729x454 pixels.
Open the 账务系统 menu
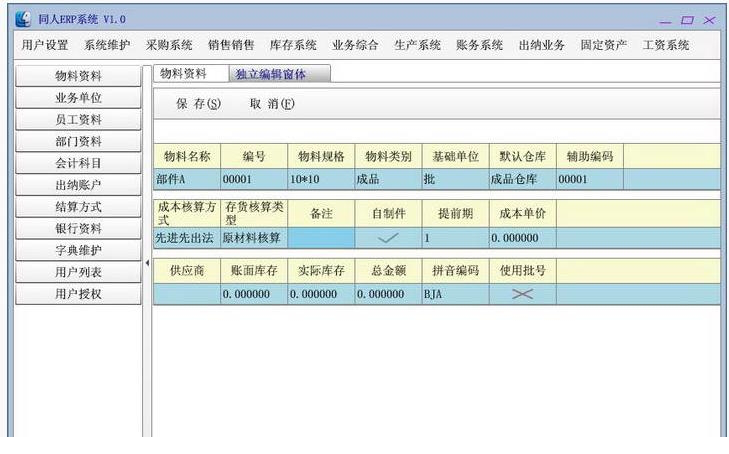[479, 45]
